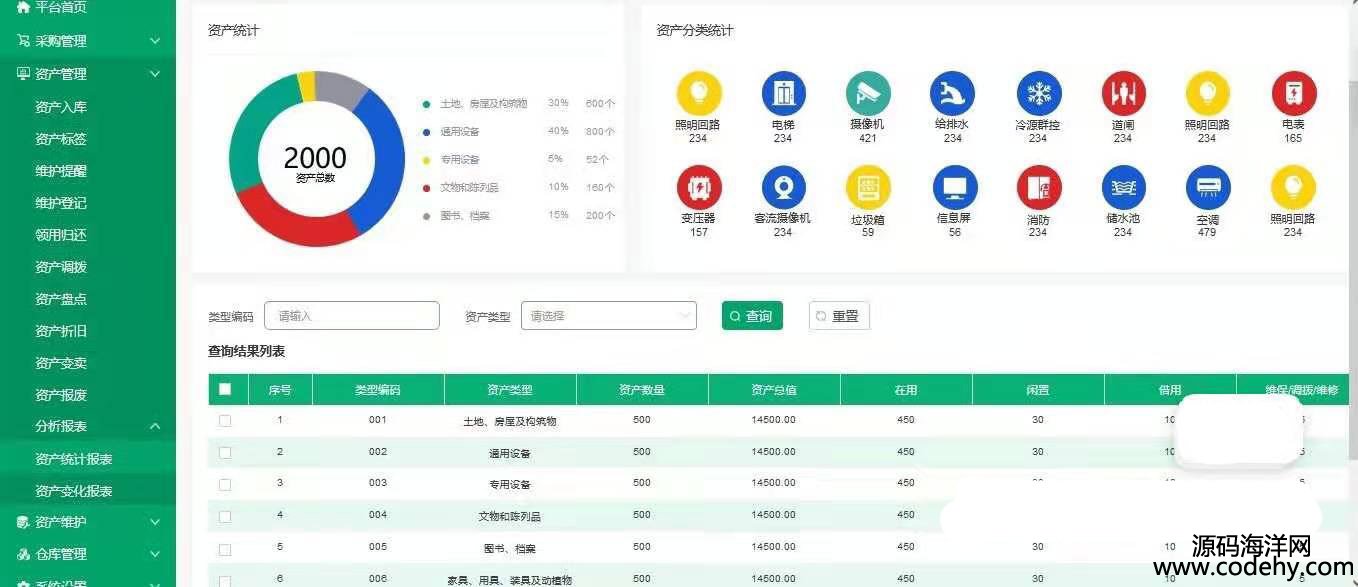Open the 冷源群控 snowflake icon
The height and width of the screenshot is (587, 1358).
point(1039,94)
